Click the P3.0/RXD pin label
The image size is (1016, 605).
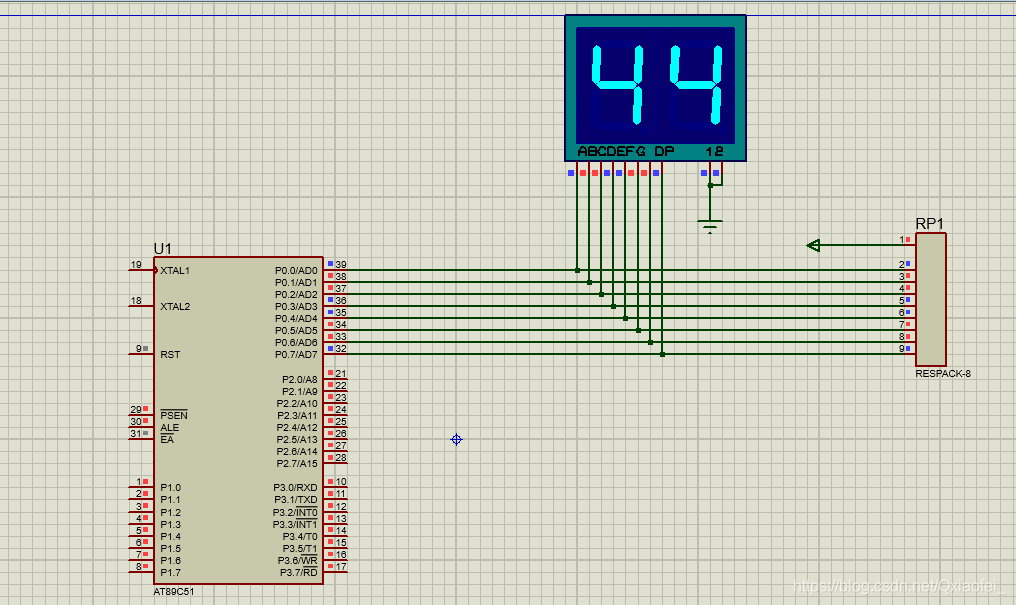(295, 487)
